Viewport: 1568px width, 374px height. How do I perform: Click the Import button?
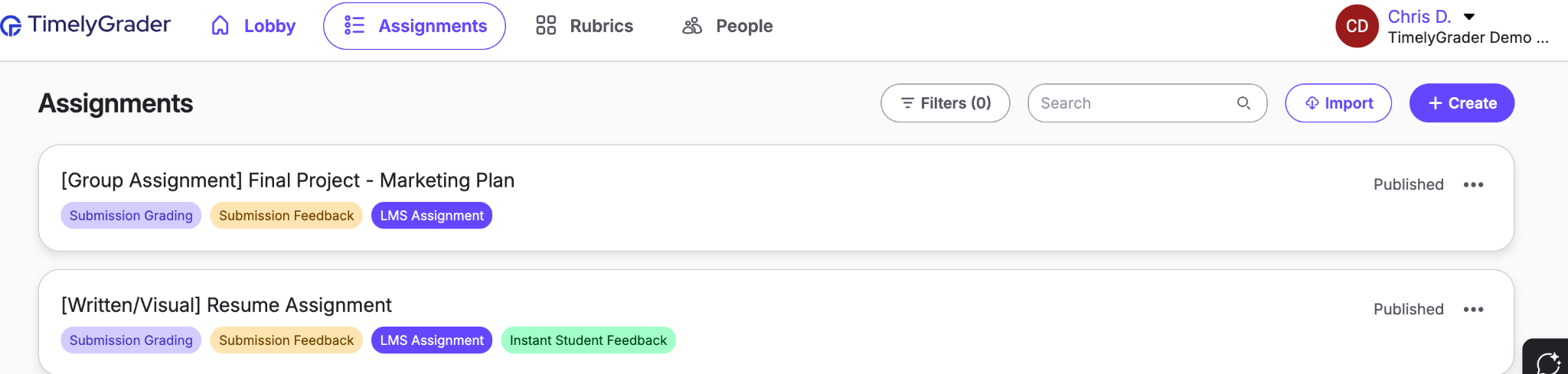tap(1338, 103)
